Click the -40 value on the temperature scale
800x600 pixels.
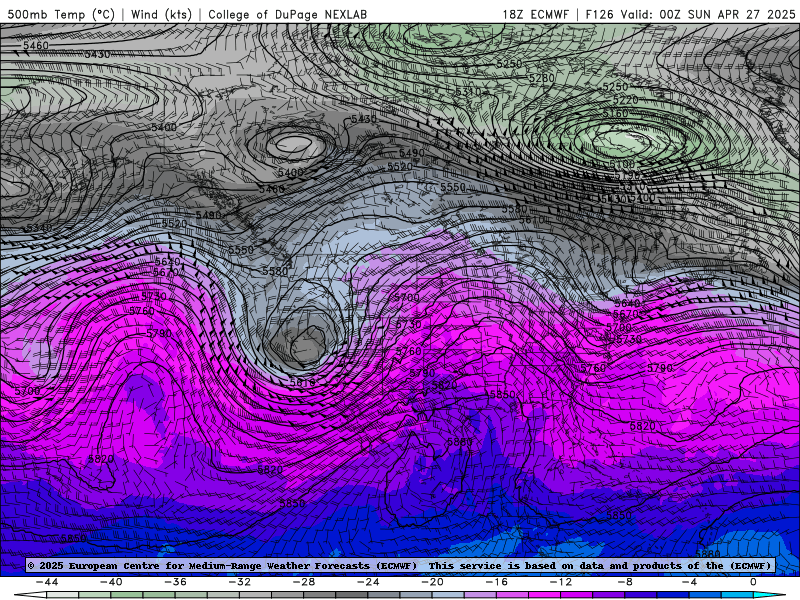point(111,582)
